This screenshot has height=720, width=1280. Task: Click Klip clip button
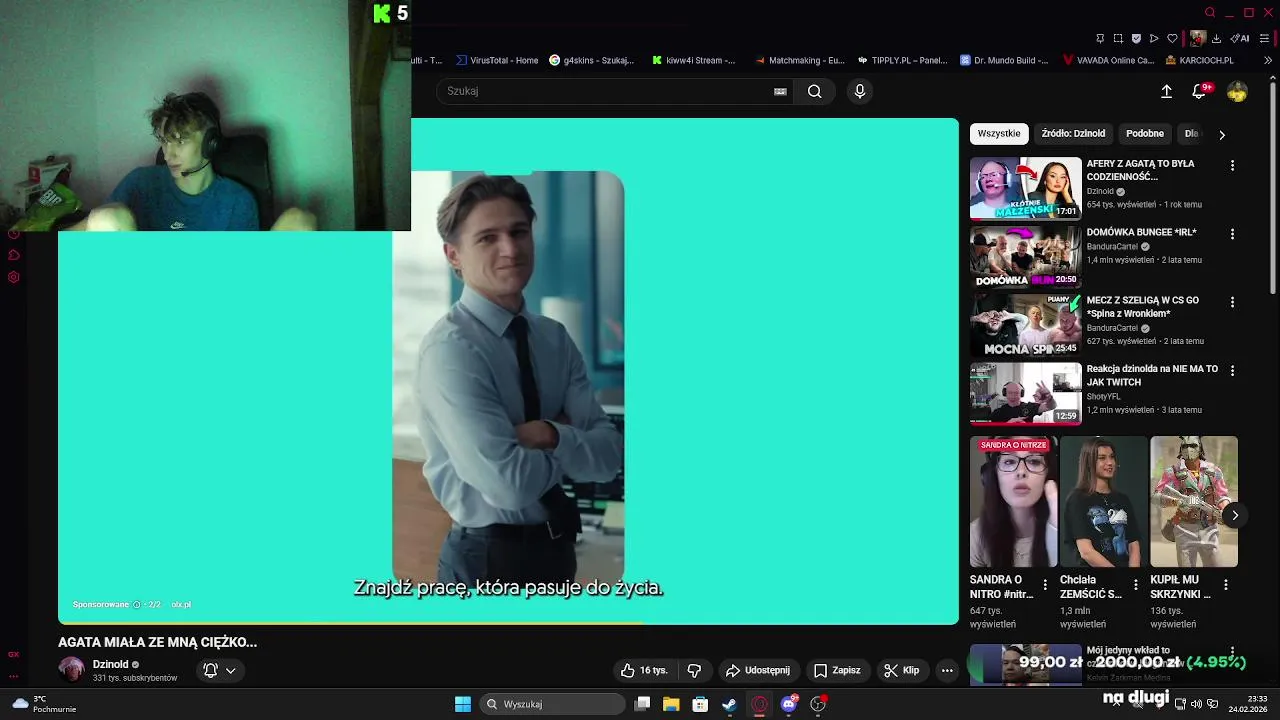[x=902, y=670]
